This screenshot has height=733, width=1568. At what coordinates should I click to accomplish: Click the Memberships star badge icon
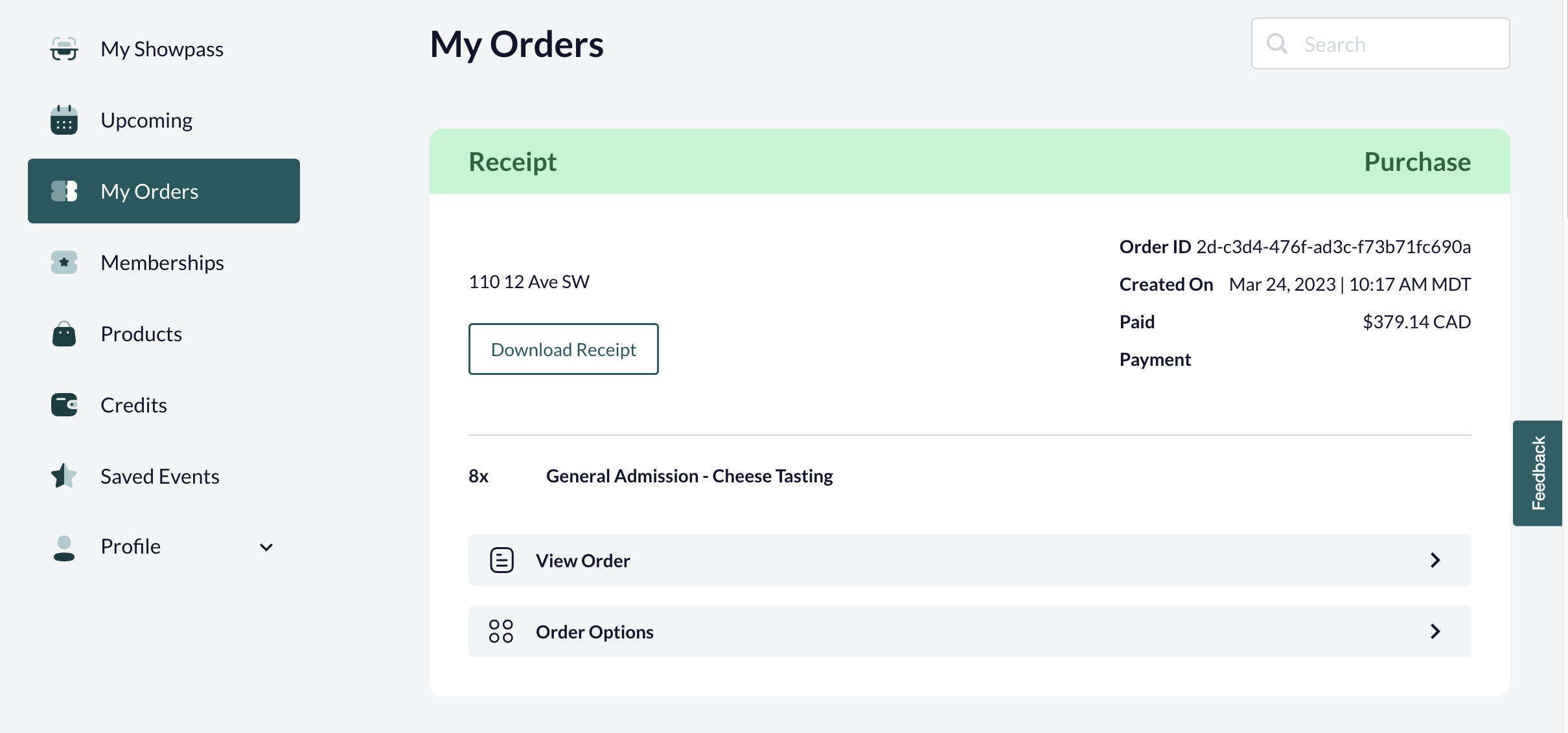64,262
